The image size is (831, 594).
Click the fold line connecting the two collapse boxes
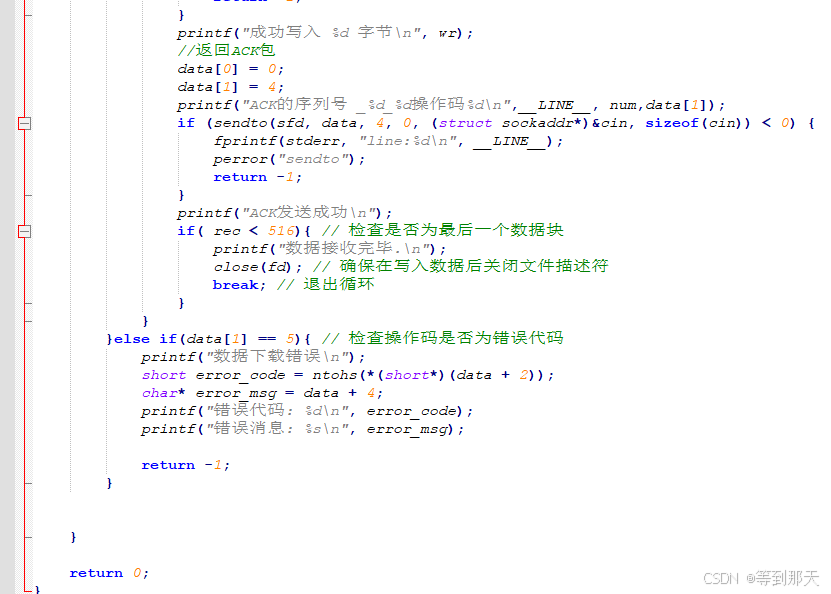coord(23,178)
